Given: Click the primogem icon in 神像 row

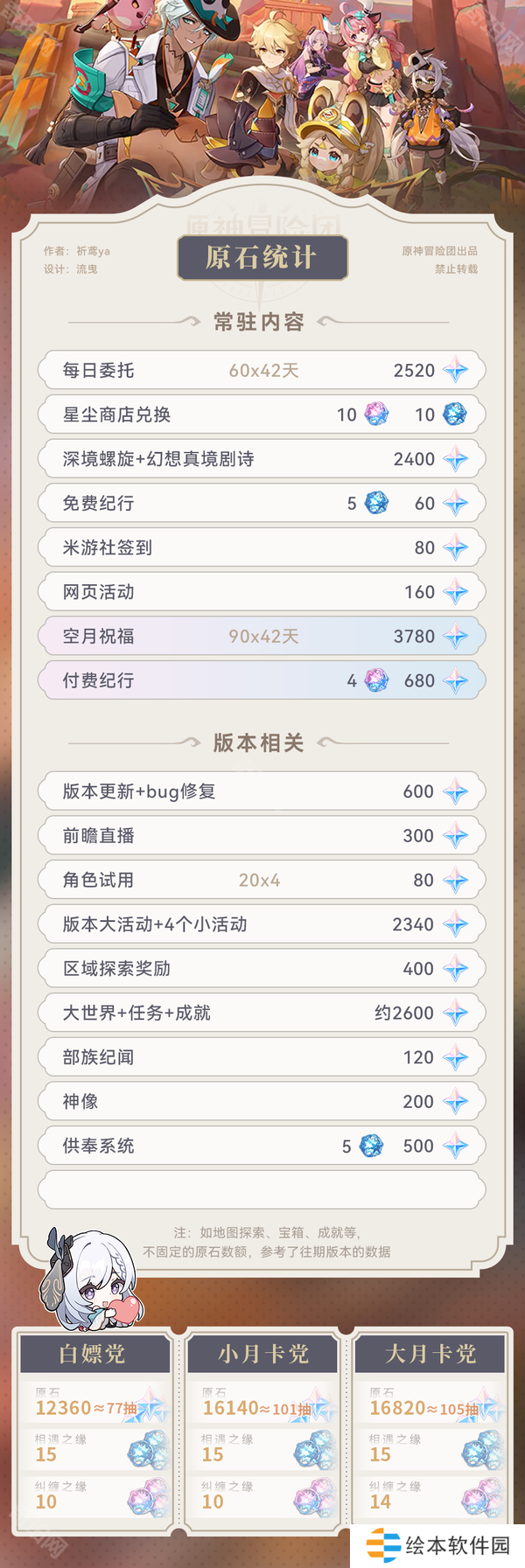Looking at the screenshot, I should [x=455, y=1102].
